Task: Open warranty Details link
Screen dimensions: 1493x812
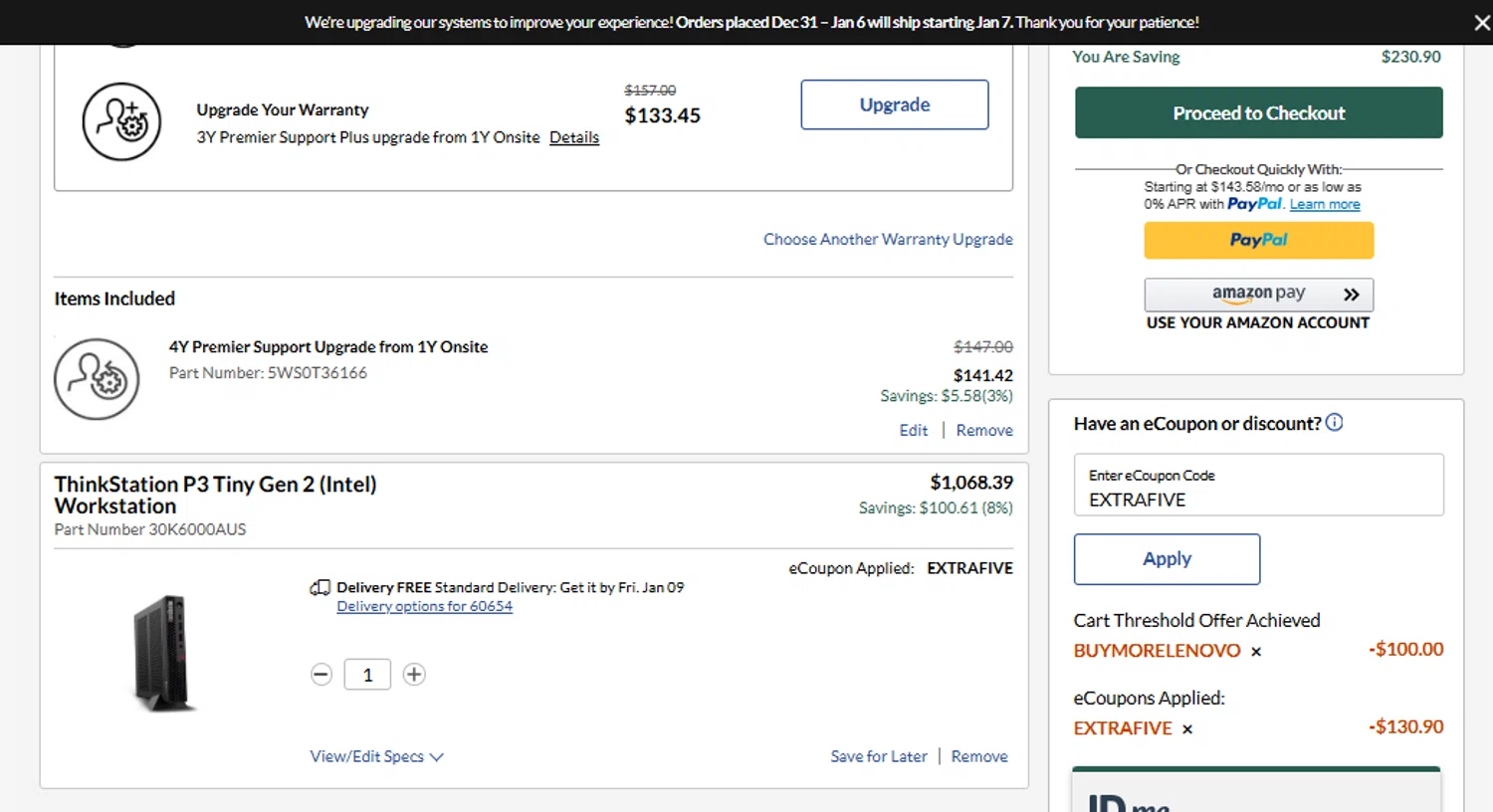Action: point(574,137)
